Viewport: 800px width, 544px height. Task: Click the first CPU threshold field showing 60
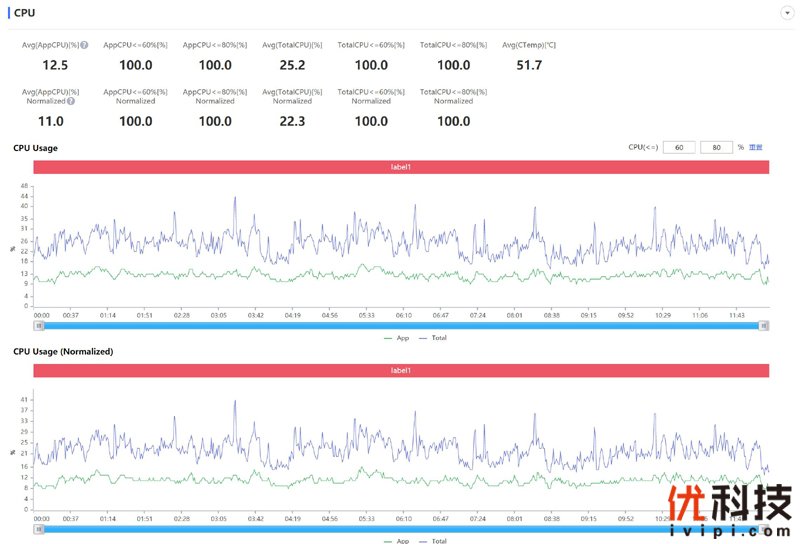(x=679, y=147)
